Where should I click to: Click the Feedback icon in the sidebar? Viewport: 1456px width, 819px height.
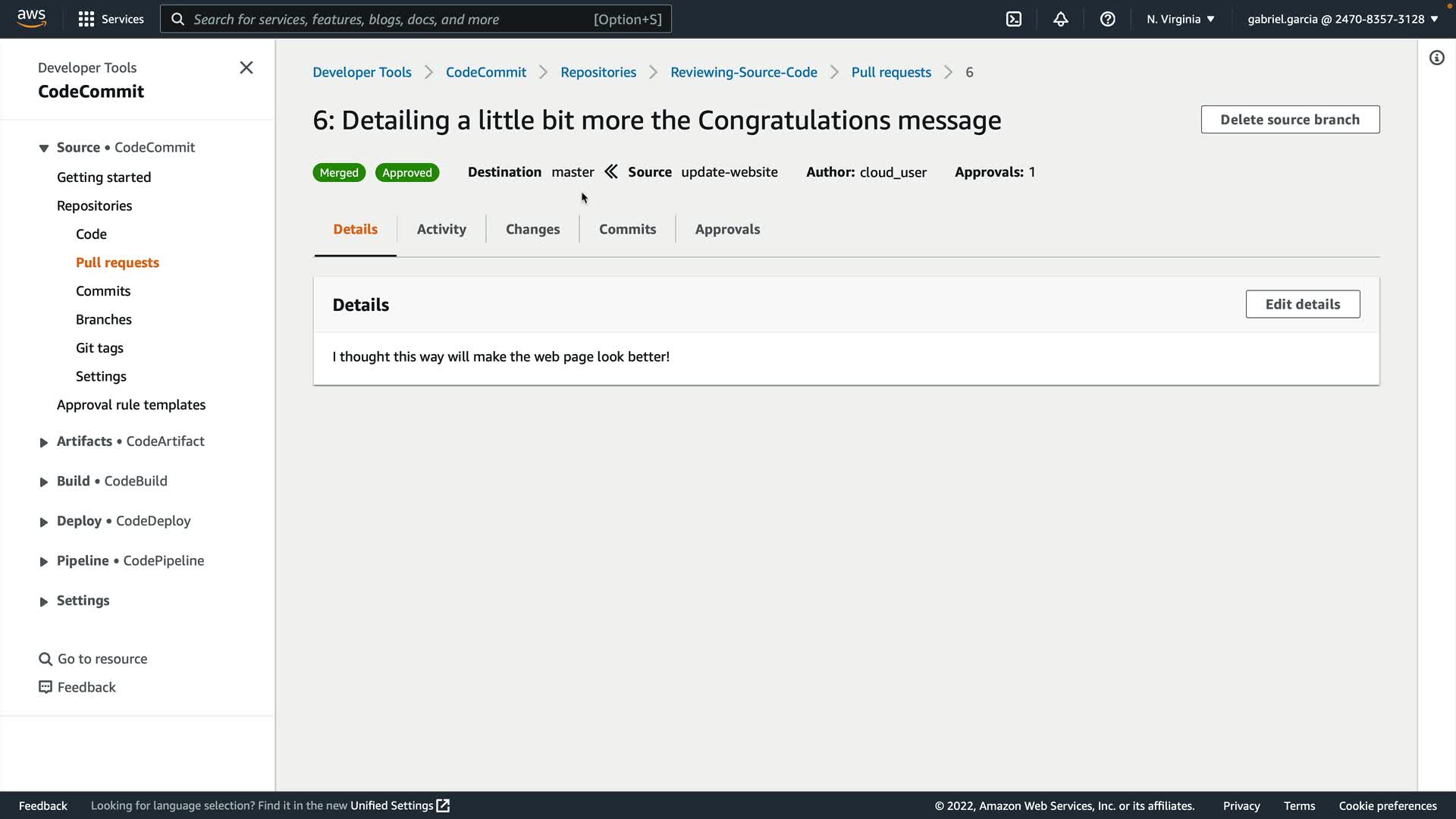click(x=45, y=687)
